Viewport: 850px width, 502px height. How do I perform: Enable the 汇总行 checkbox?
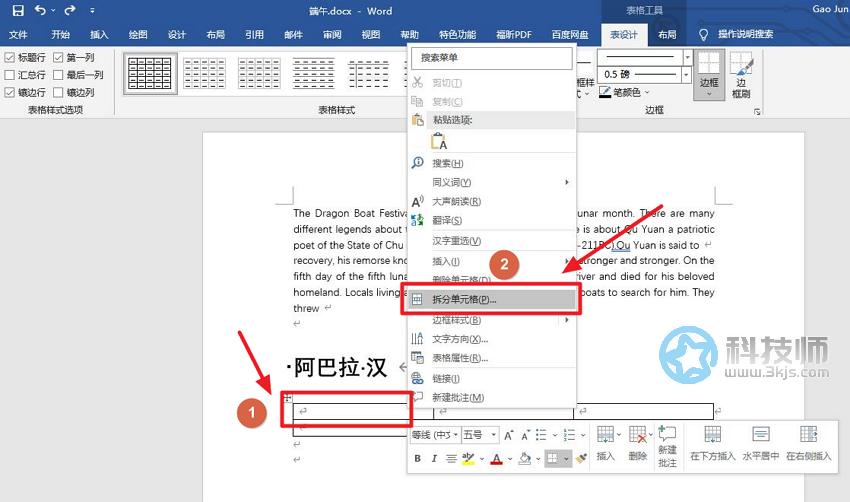[x=25, y=75]
